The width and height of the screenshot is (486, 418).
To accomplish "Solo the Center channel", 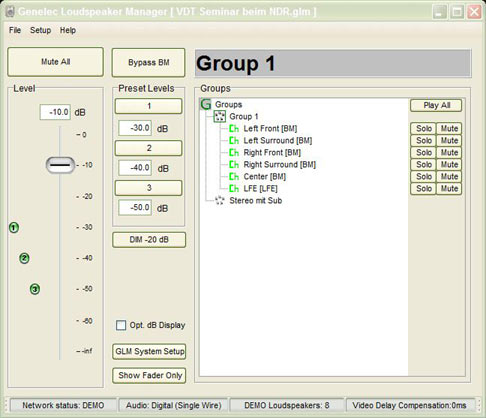I will coord(423,176).
